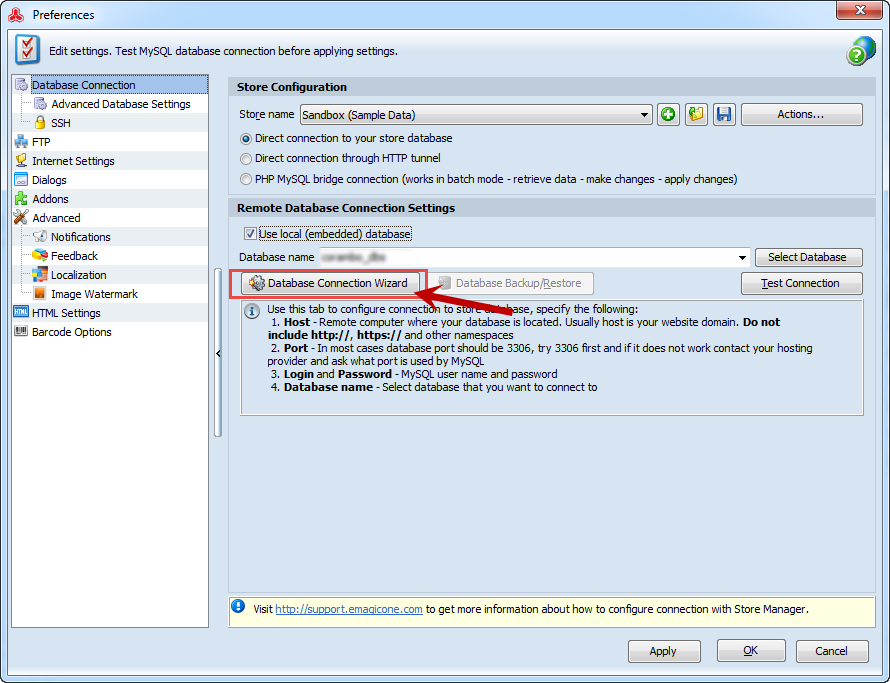
Task: Click the Addons puzzle piece icon
Action: (x=21, y=199)
